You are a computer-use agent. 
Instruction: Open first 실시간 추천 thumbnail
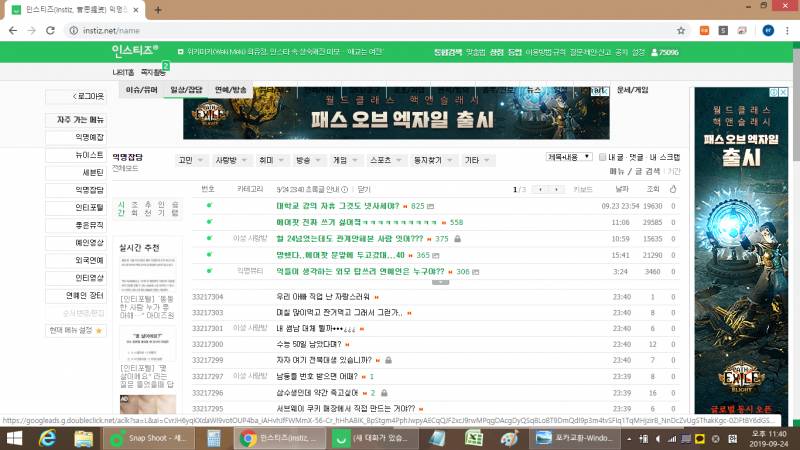(147, 274)
